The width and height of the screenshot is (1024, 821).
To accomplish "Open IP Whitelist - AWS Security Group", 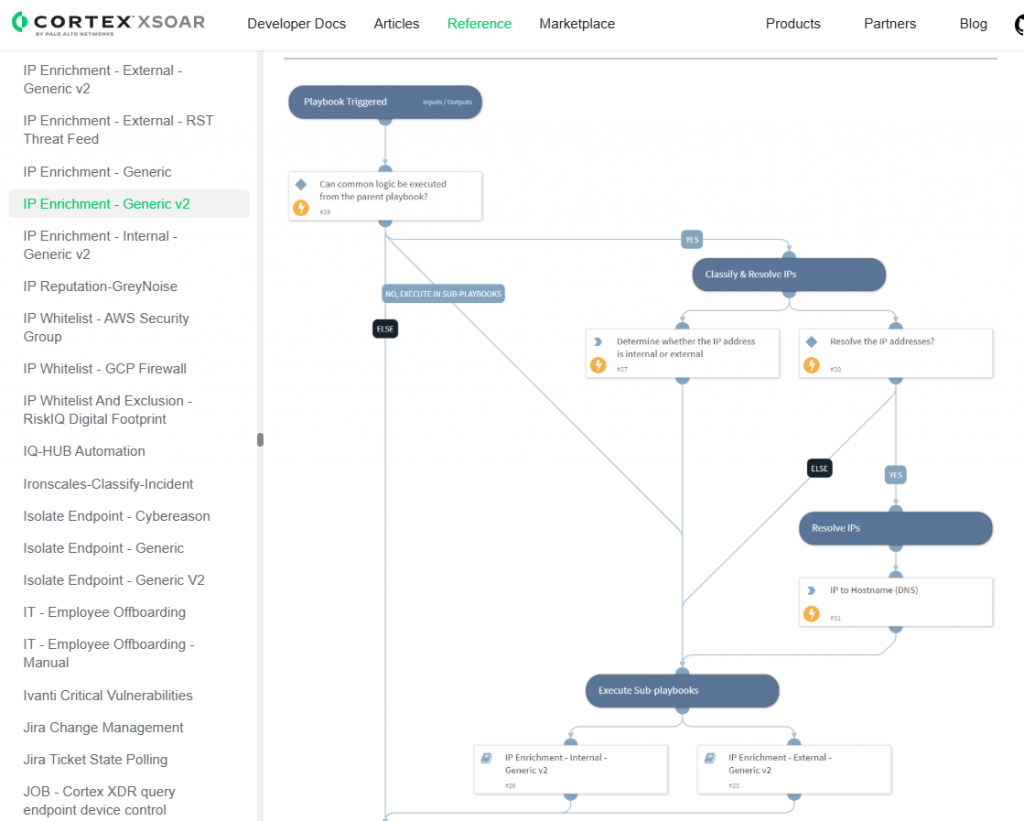I will coord(106,327).
